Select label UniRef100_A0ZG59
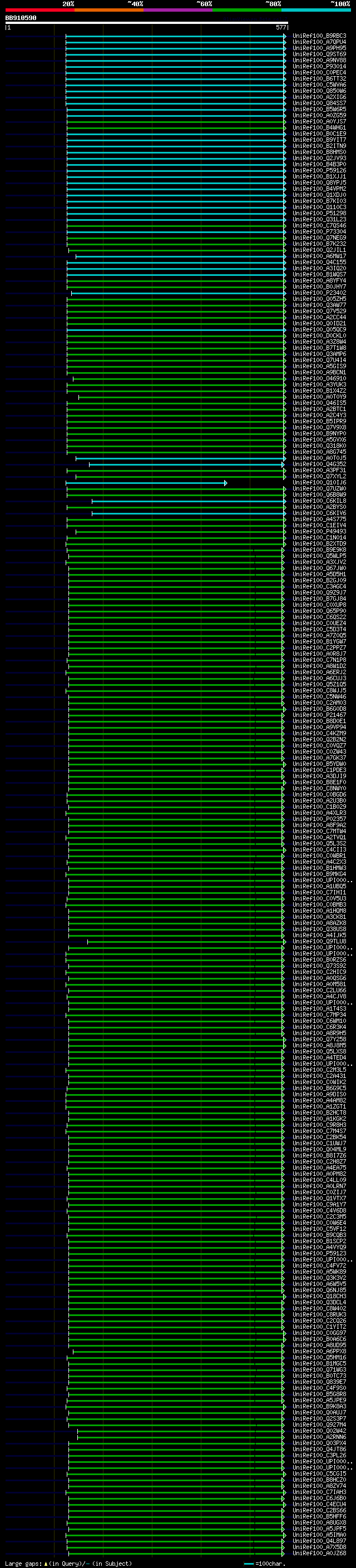This screenshot has width=356, height=1568. tap(319, 115)
